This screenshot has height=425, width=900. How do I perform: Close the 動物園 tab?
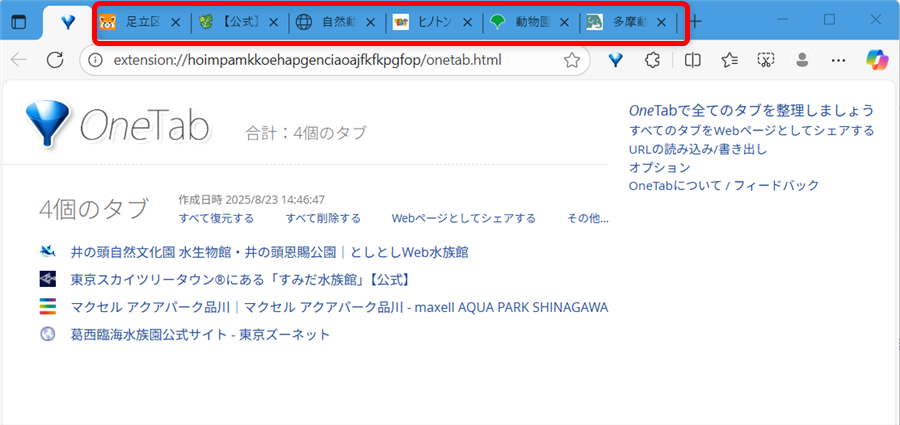coord(565,22)
